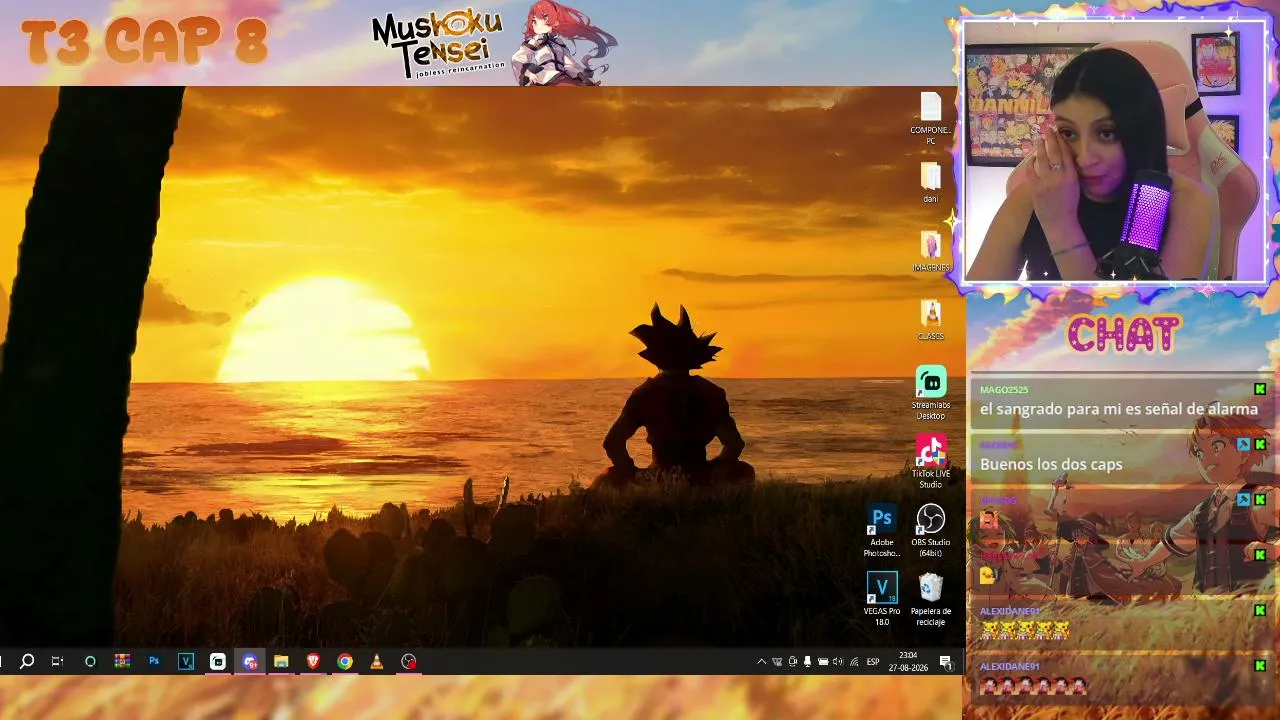Image resolution: width=1280 pixels, height=720 pixels.
Task: Open the ESP input language indicator
Action: [x=873, y=661]
